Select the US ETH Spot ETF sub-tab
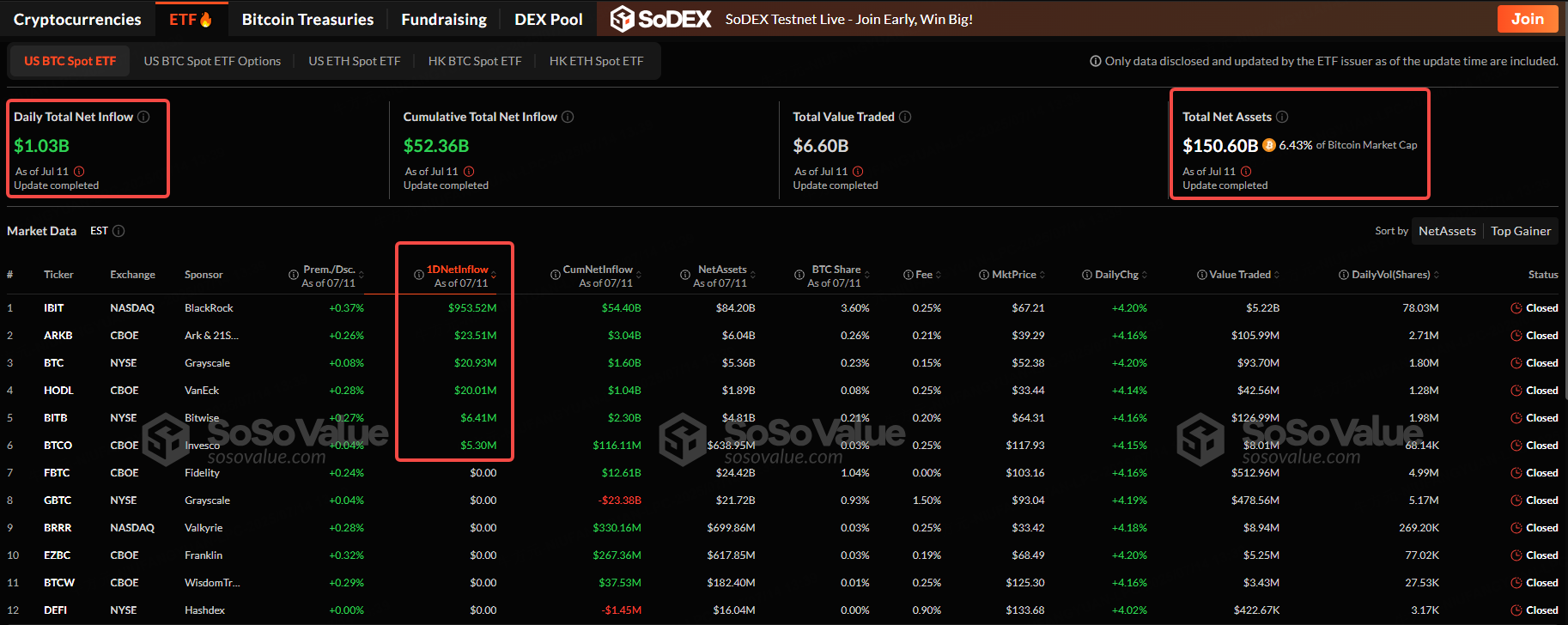Screen dimensions: 1568x625 click(355, 61)
